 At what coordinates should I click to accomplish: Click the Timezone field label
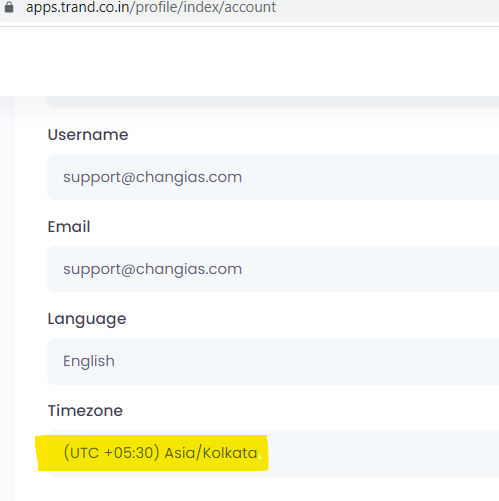point(85,411)
